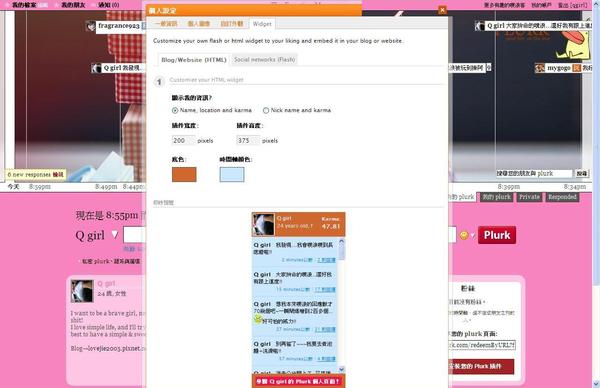Select the dark filter tab left of Private

click(496, 197)
